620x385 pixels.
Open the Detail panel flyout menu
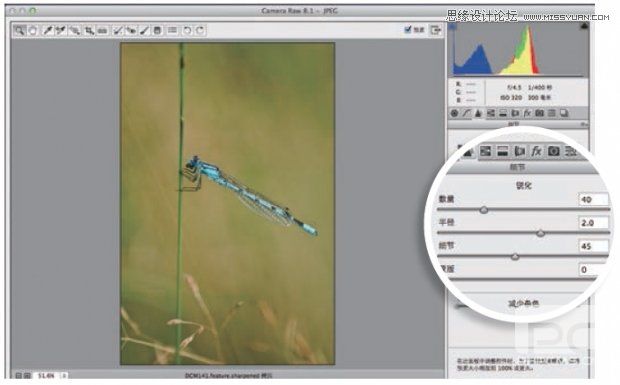(585, 125)
